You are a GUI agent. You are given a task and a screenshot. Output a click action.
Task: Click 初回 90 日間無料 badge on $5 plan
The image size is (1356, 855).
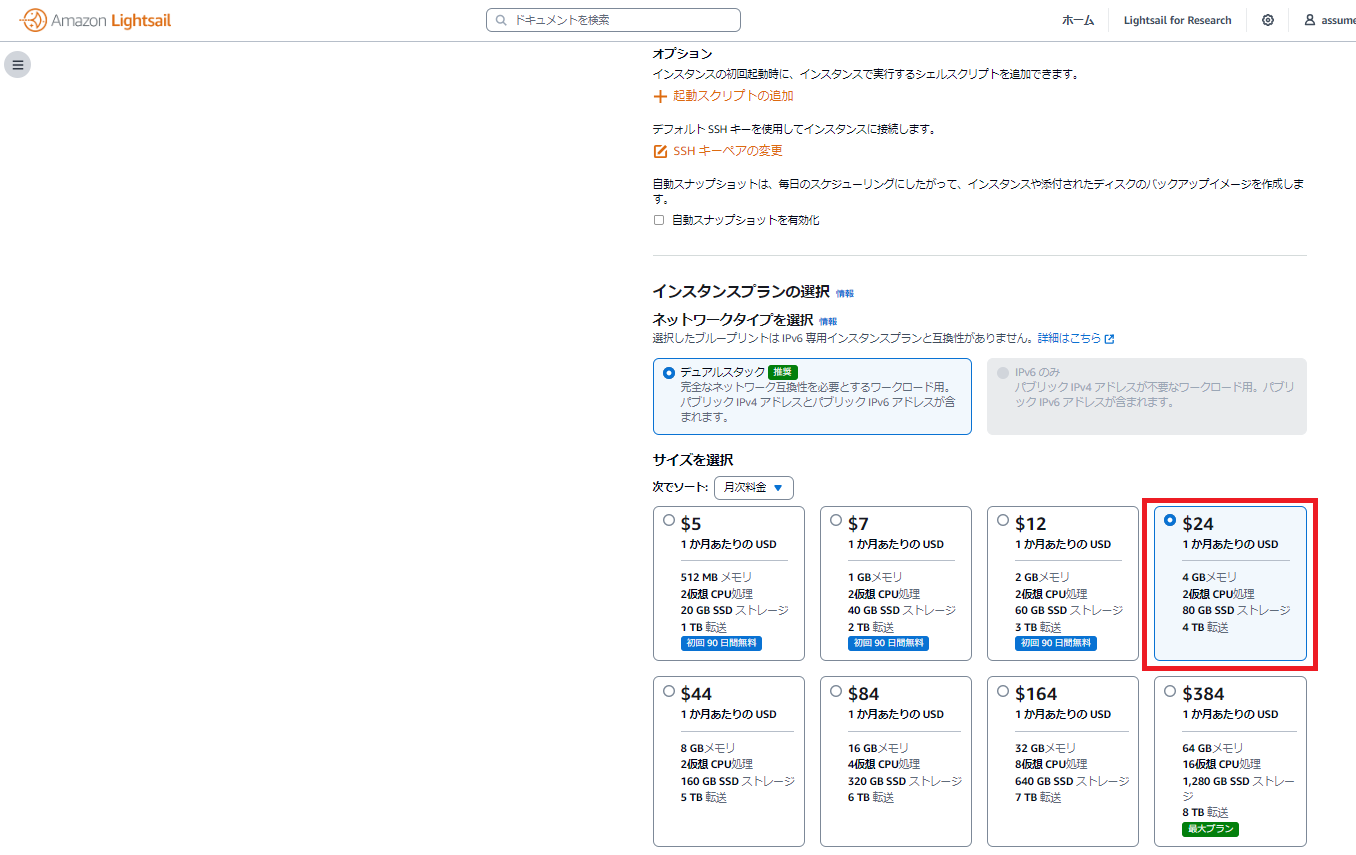tap(721, 643)
